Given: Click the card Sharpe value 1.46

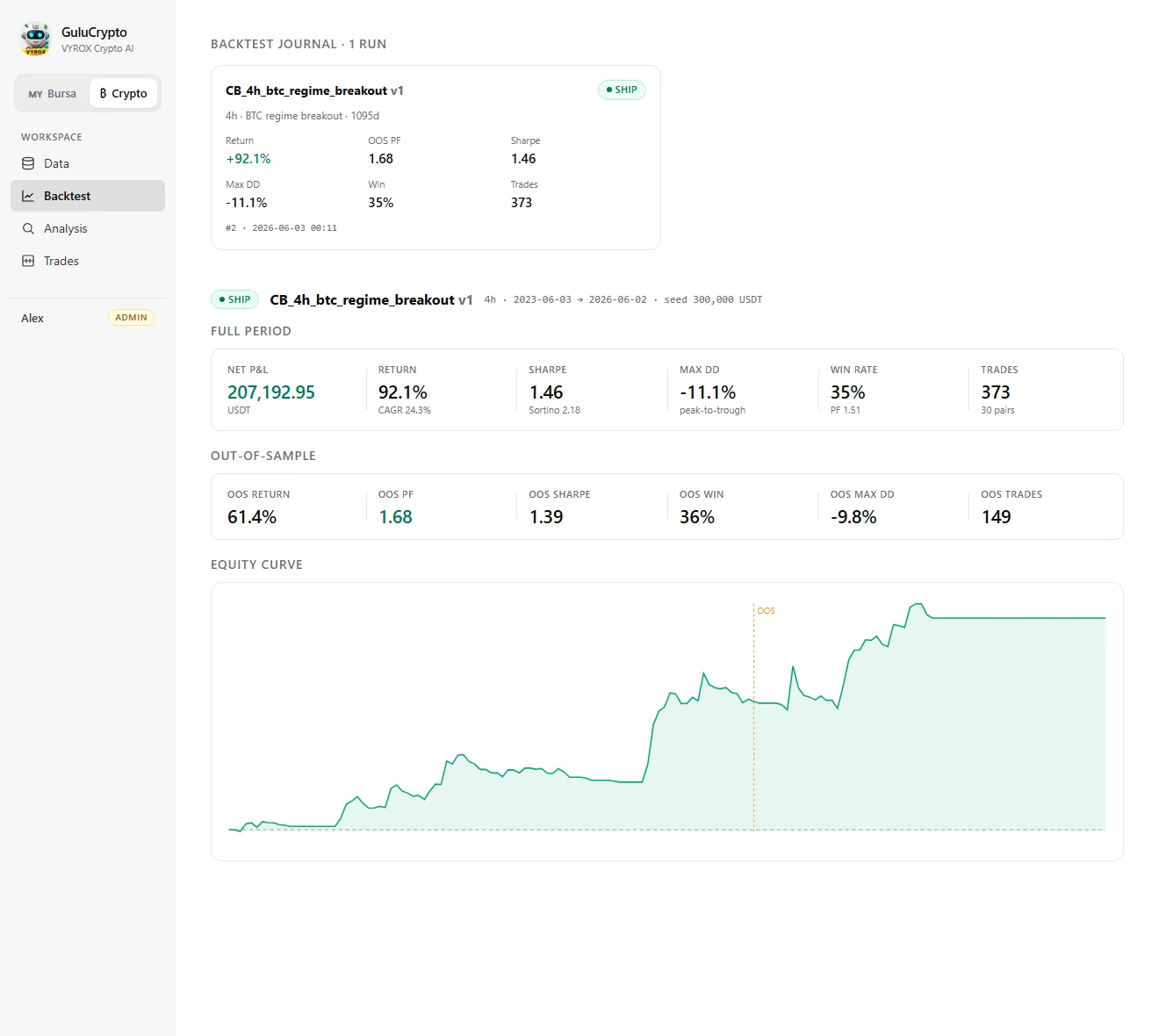Looking at the screenshot, I should point(523,159).
